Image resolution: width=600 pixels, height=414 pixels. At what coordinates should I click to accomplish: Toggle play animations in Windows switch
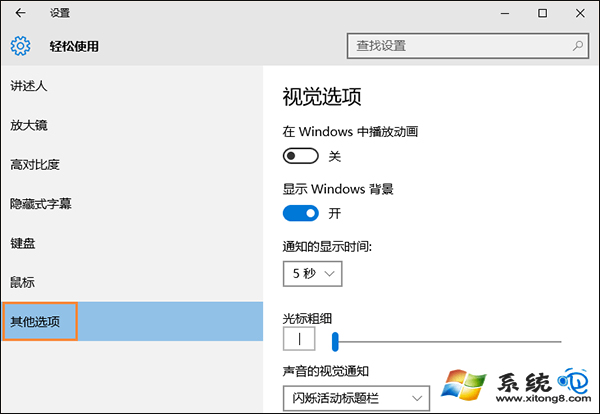(x=301, y=156)
